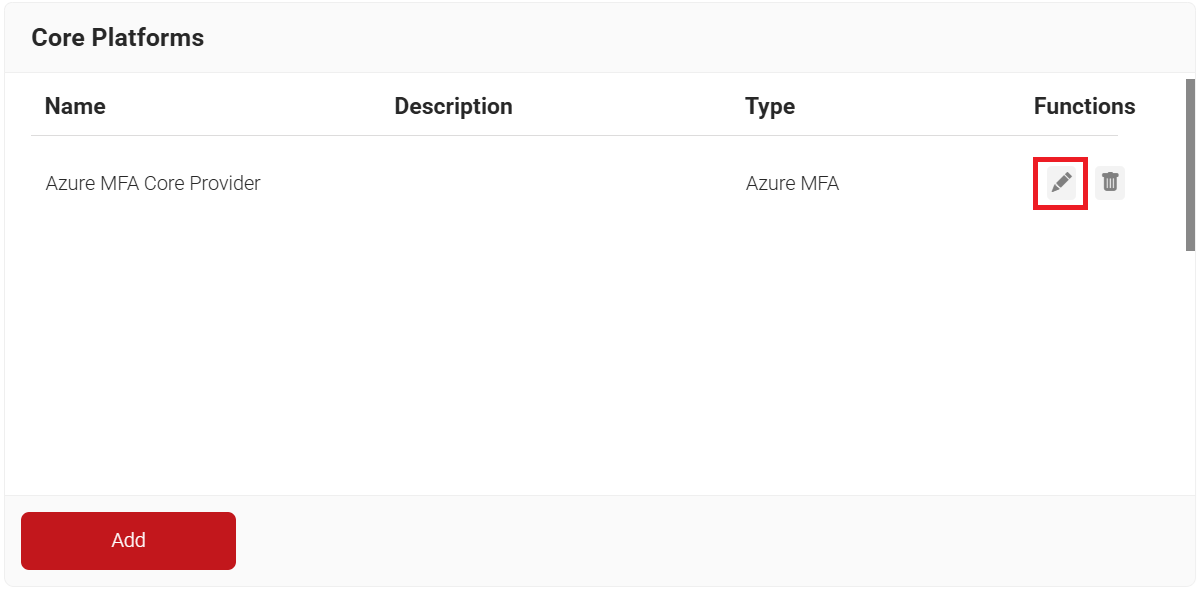Edit the Azure MFA Core Provider entry
This screenshot has height=590, width=1200.
[1061, 183]
